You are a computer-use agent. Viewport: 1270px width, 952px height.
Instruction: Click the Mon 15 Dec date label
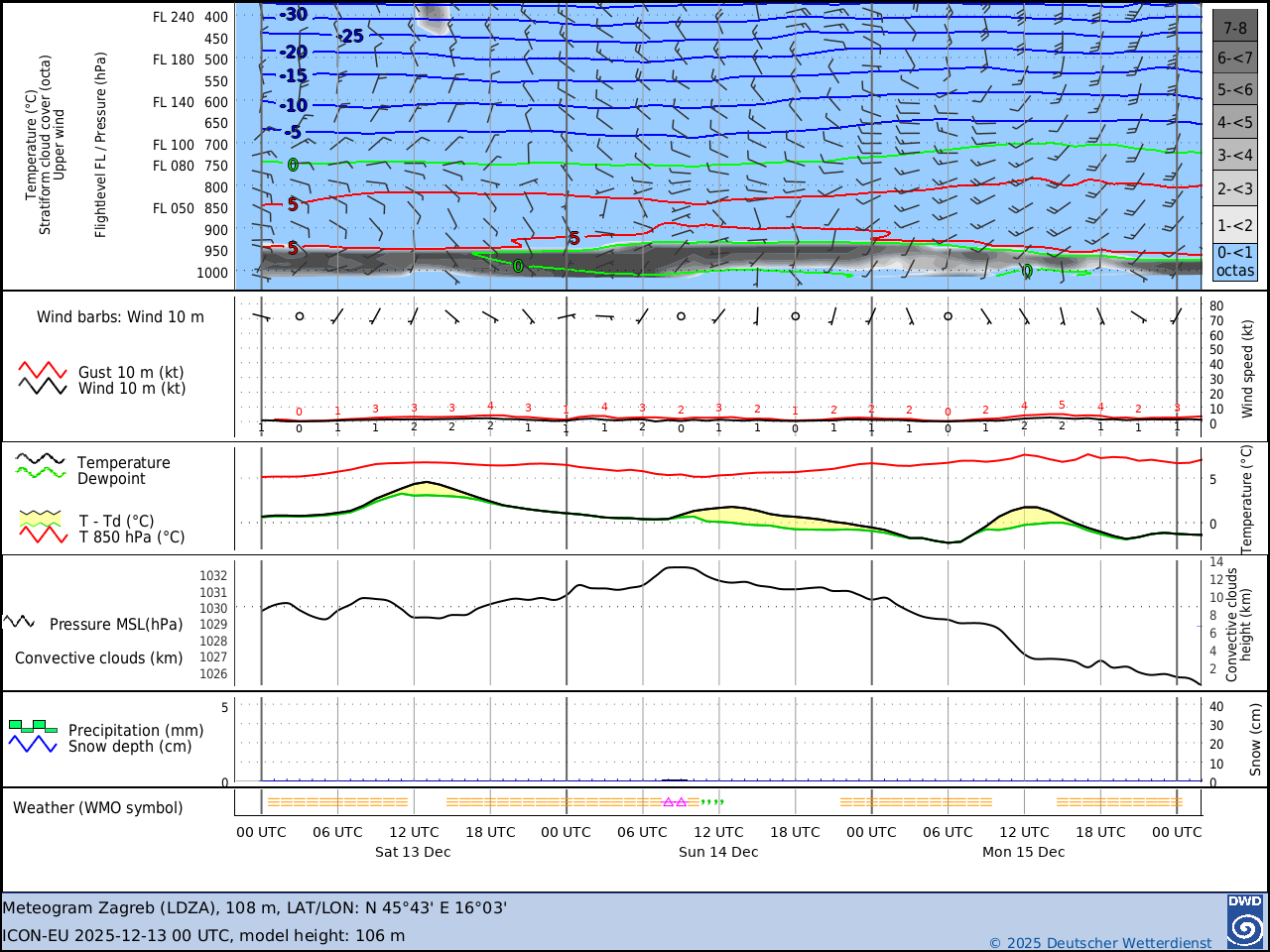click(x=1024, y=852)
